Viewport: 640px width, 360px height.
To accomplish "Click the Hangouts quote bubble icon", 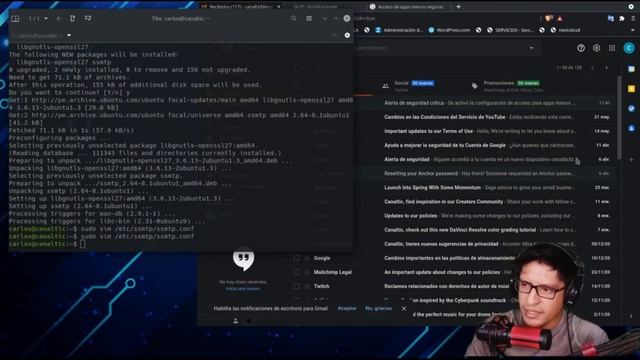I will click(243, 259).
